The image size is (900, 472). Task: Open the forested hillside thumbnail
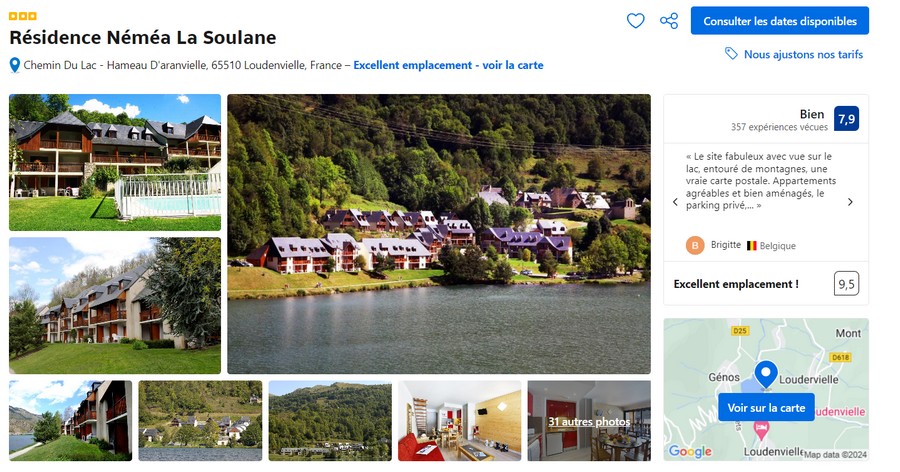click(329, 420)
